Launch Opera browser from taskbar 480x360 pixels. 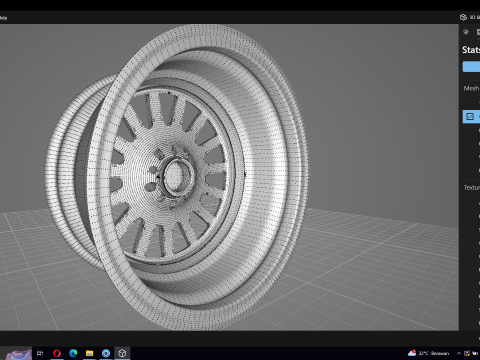(x=57, y=353)
